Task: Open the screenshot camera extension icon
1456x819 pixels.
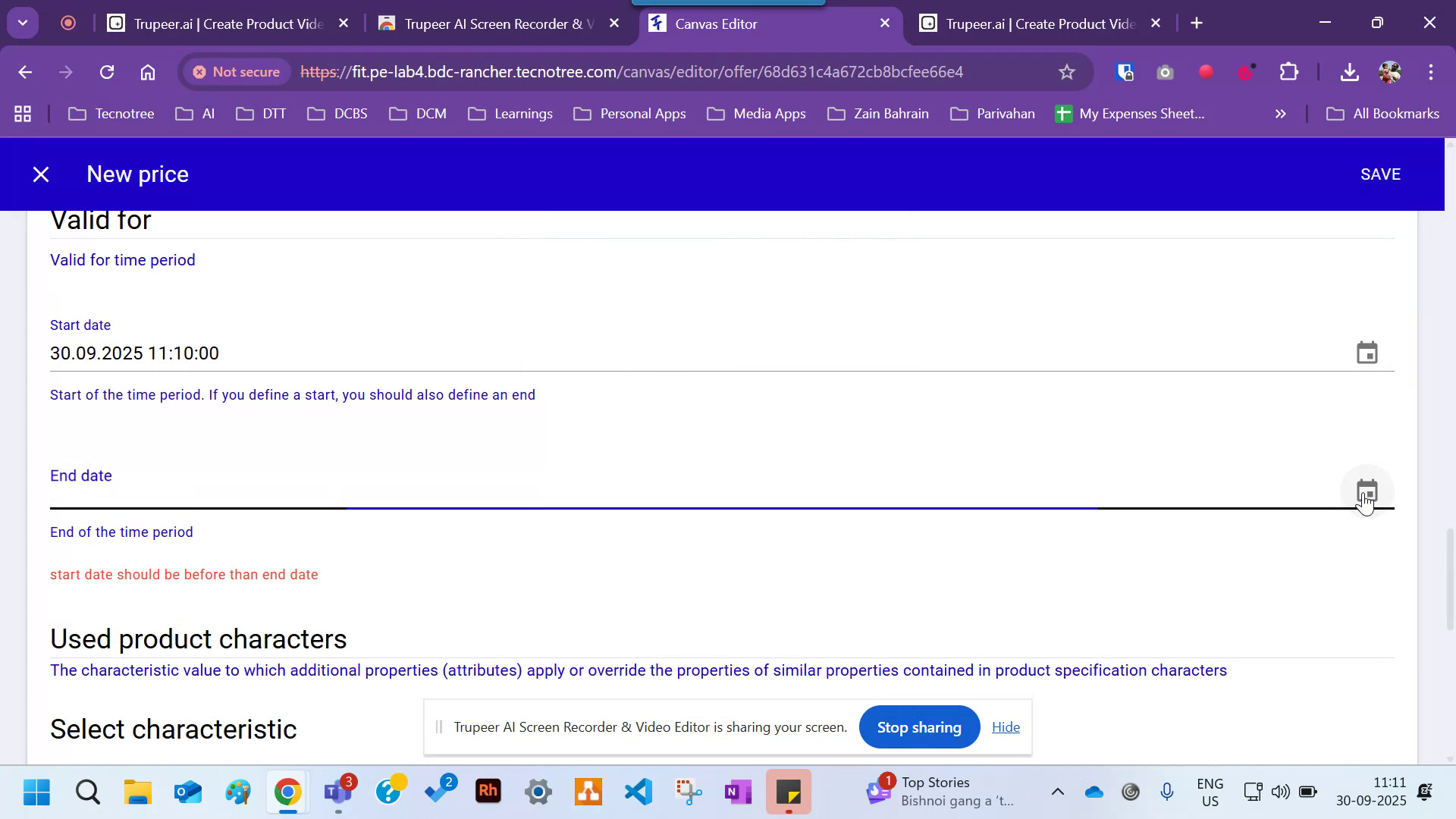Action: (1165, 72)
